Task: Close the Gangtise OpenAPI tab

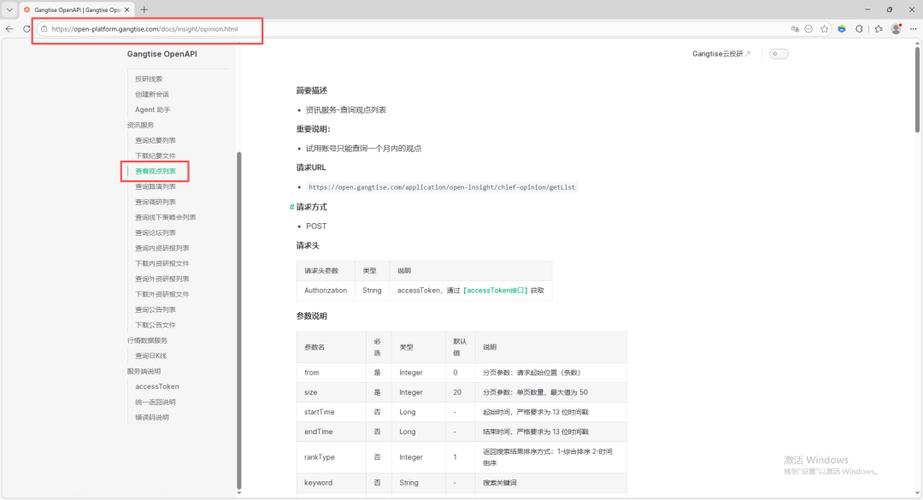Action: pos(127,10)
